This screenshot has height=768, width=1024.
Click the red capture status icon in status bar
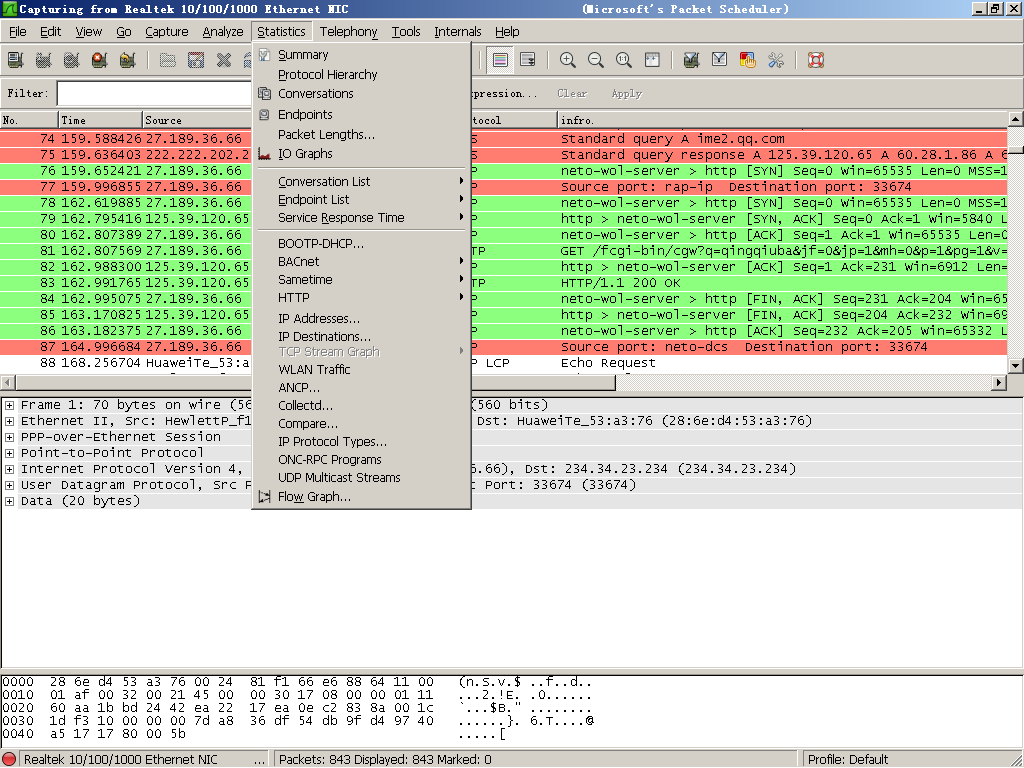[10, 760]
